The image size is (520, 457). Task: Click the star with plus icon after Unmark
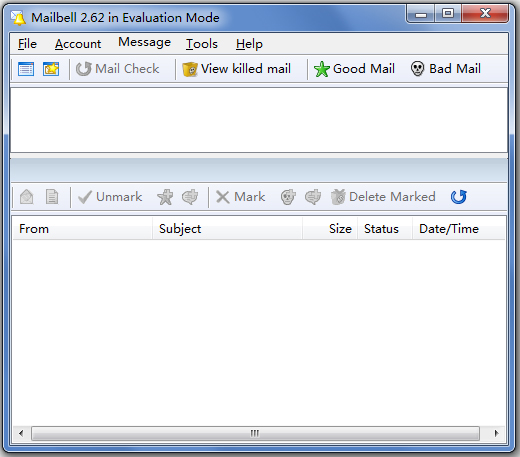coord(165,197)
